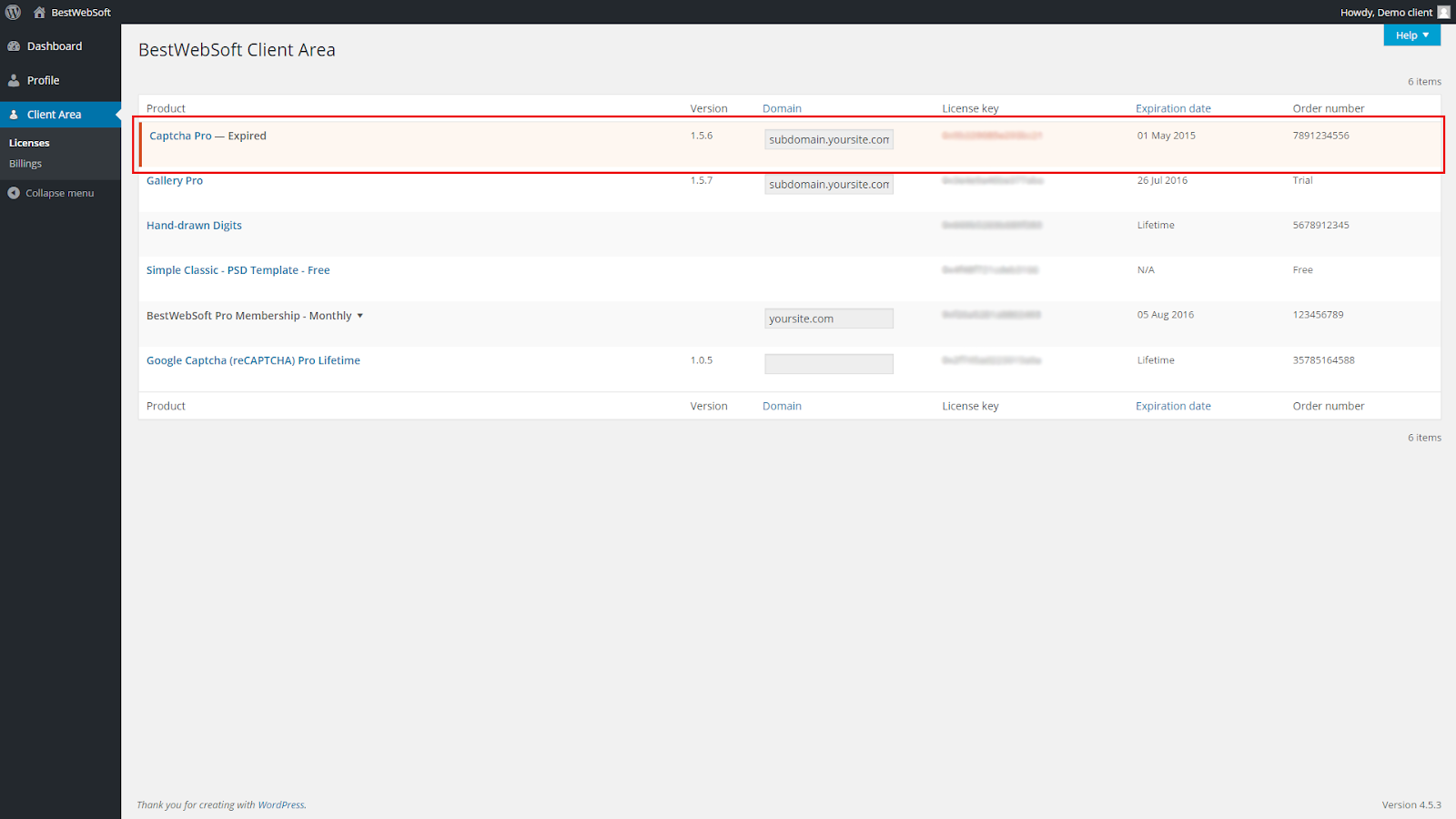The height and width of the screenshot is (819, 1456).
Task: Click Gallery Pro blurred license key
Action: 993,180
